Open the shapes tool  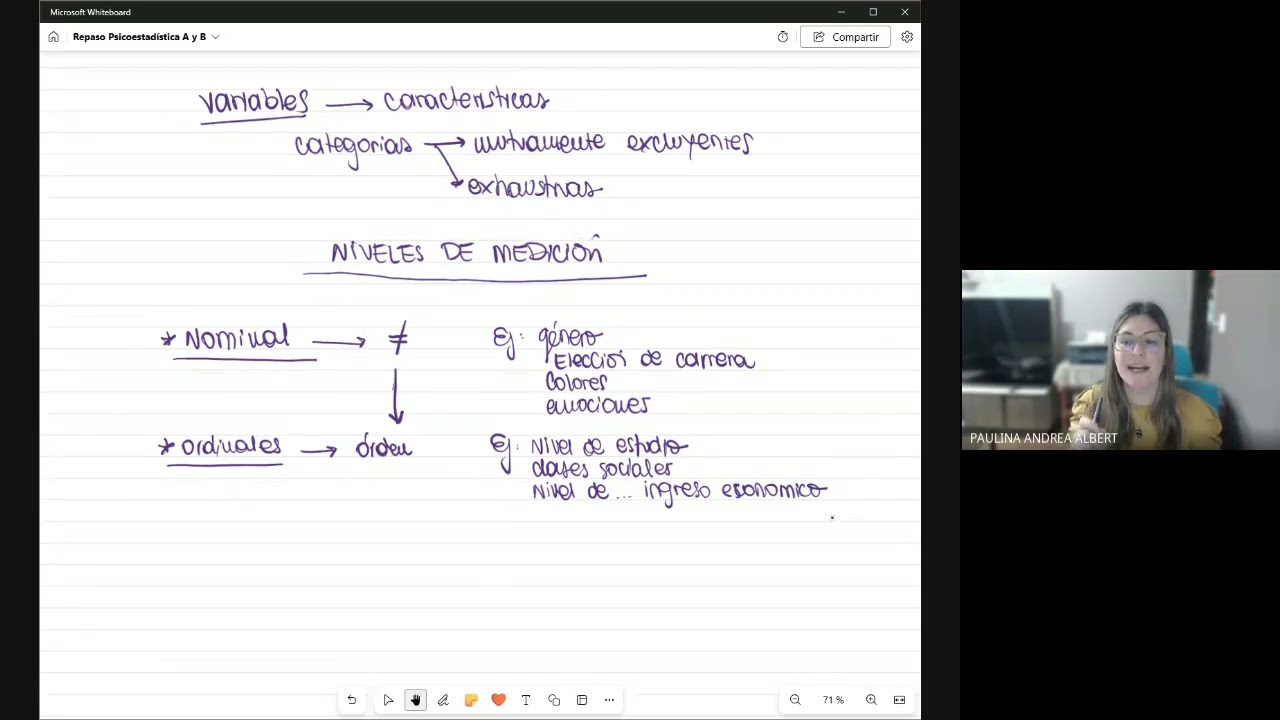[554, 700]
